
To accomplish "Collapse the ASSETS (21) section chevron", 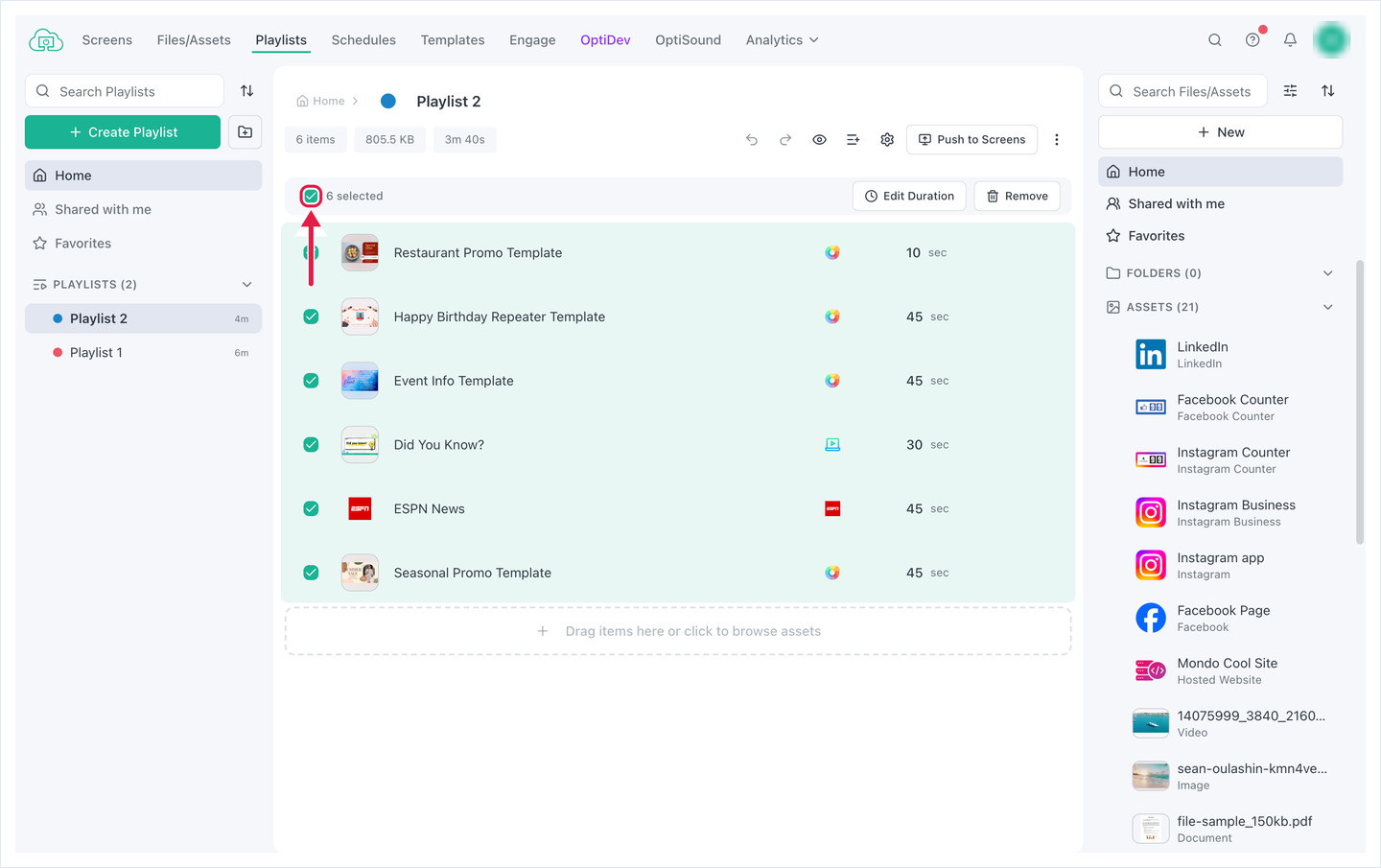I will pos(1328,307).
